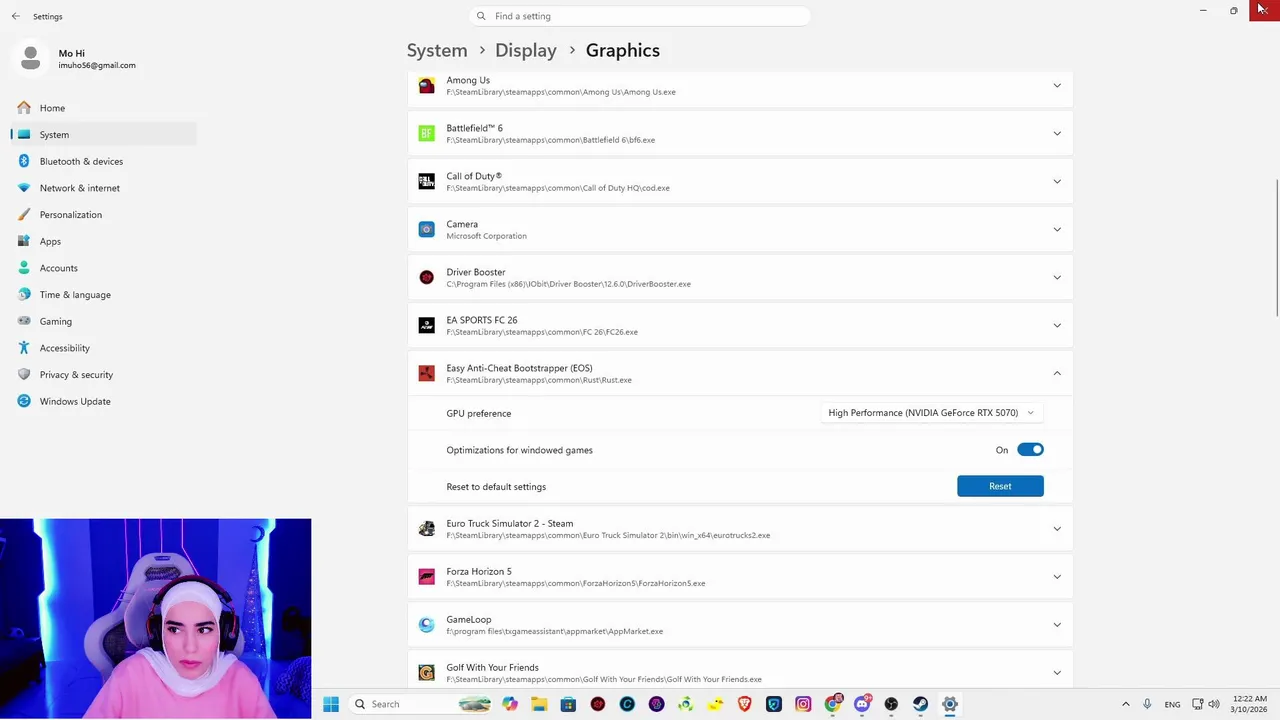Open Google Chrome from the taskbar
The width and height of the screenshot is (1280, 720).
[832, 704]
